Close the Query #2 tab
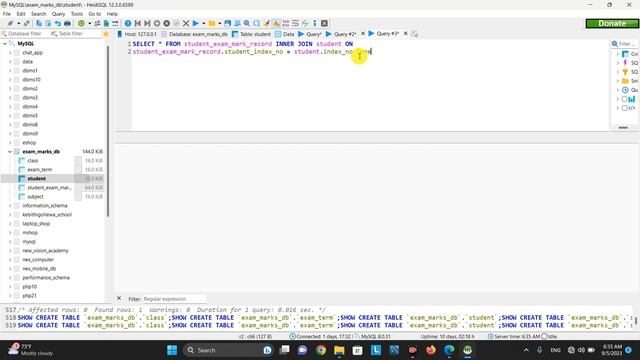Screen dimensions: 640x360 point(363,33)
